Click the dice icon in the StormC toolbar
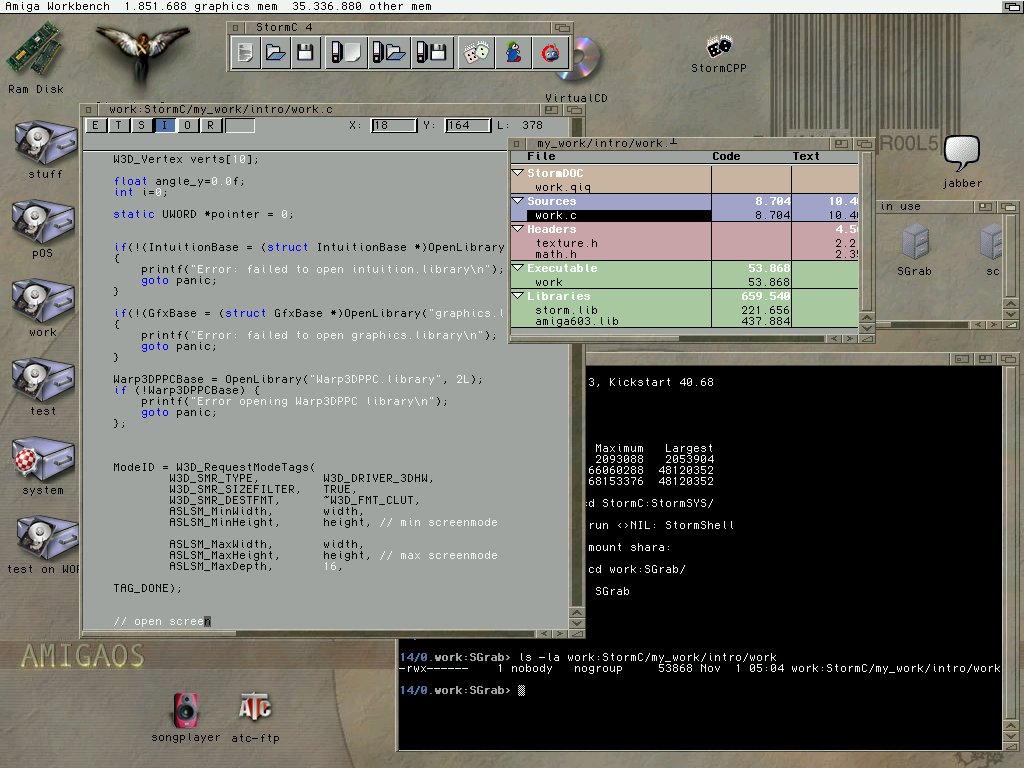 [x=476, y=53]
